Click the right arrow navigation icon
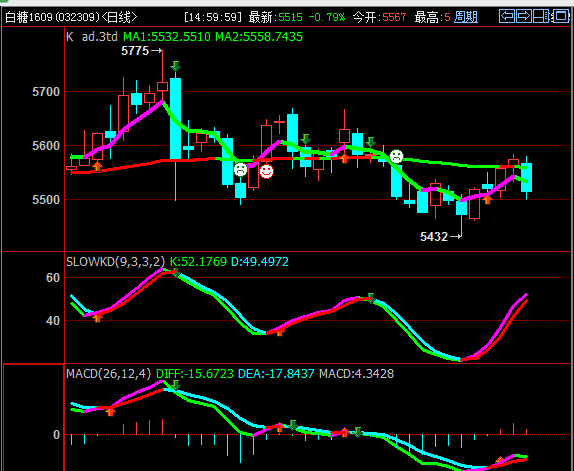This screenshot has width=574, height=471. 524,16
